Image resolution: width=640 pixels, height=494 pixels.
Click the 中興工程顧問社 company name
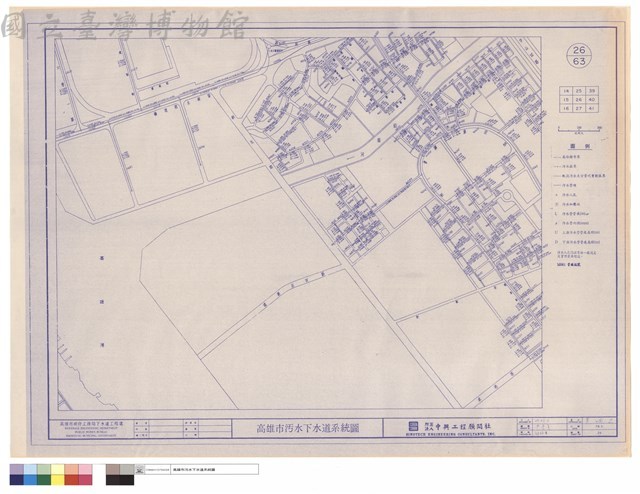(x=458, y=426)
